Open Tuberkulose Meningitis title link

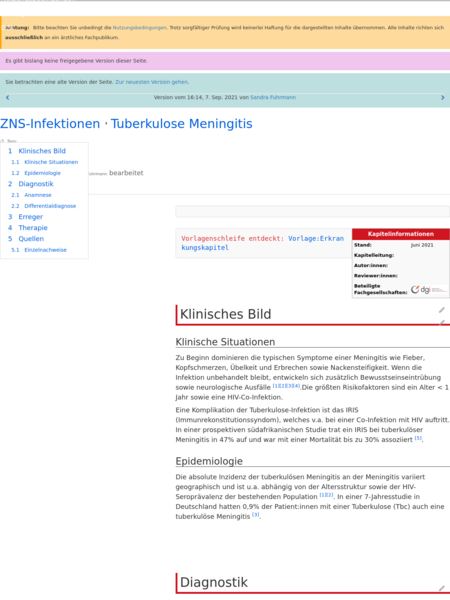click(182, 124)
